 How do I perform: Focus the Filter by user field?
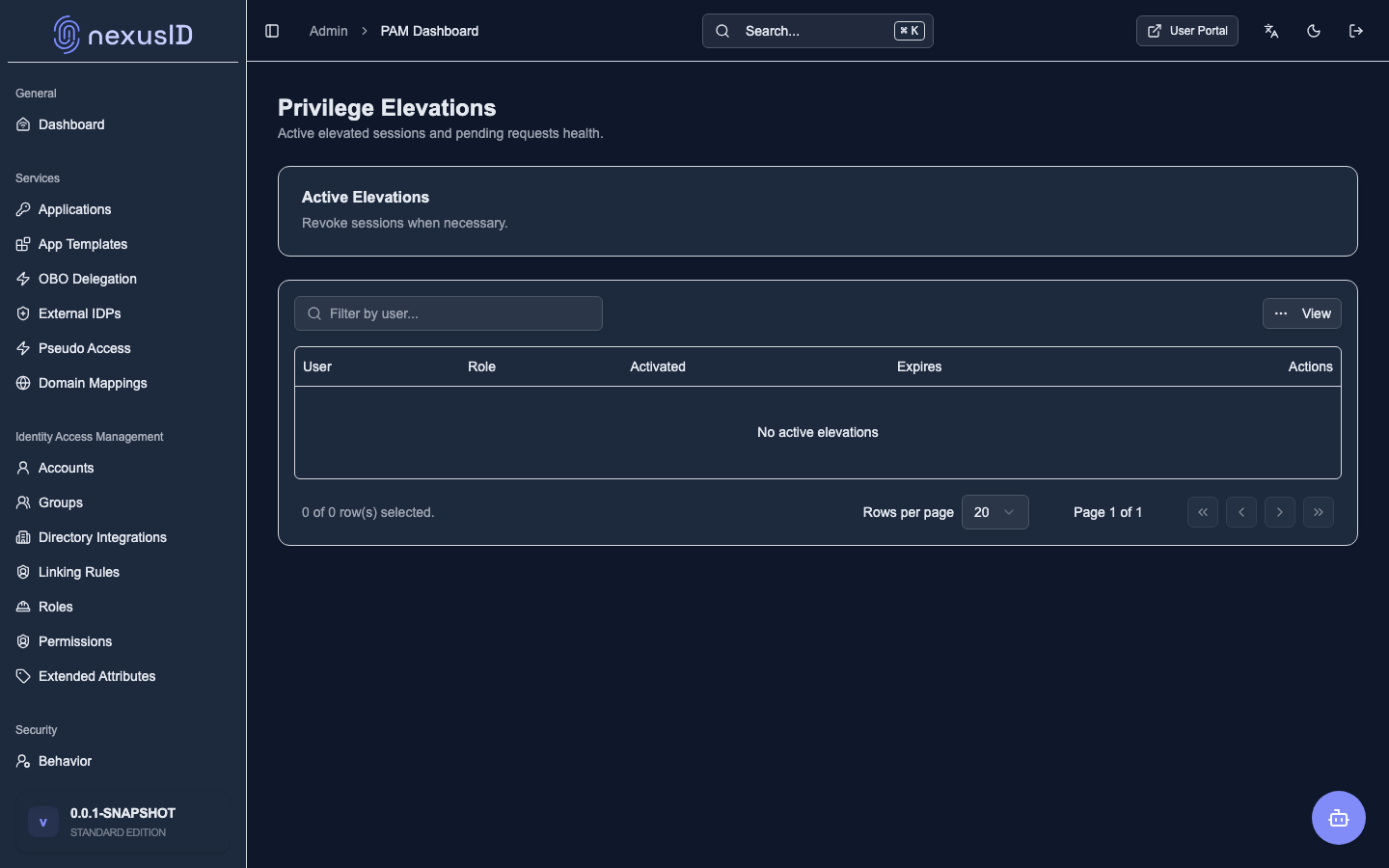click(x=449, y=313)
